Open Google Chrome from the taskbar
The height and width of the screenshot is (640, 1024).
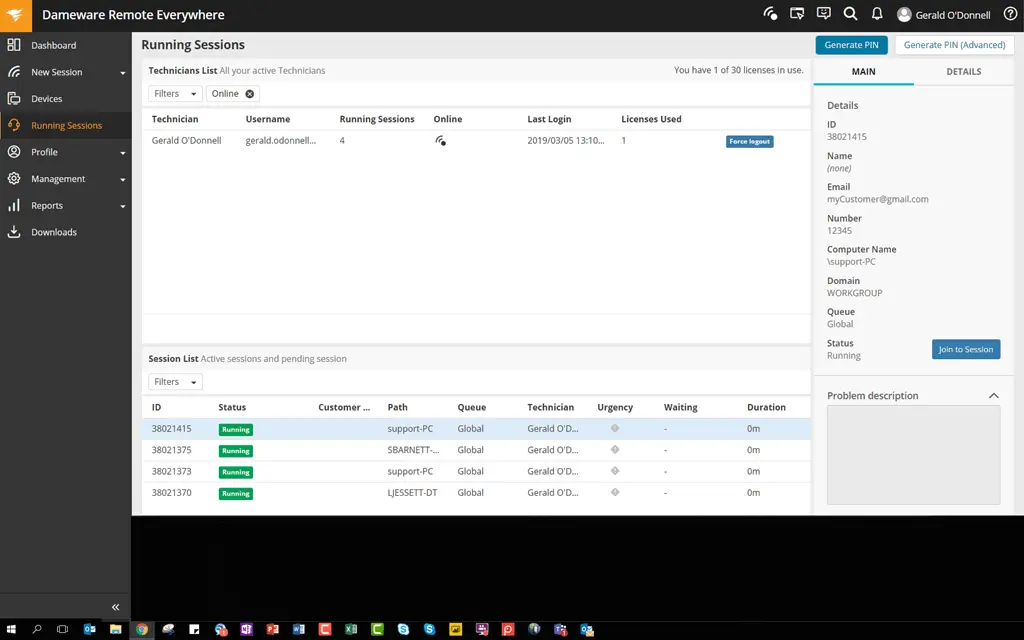pos(142,630)
